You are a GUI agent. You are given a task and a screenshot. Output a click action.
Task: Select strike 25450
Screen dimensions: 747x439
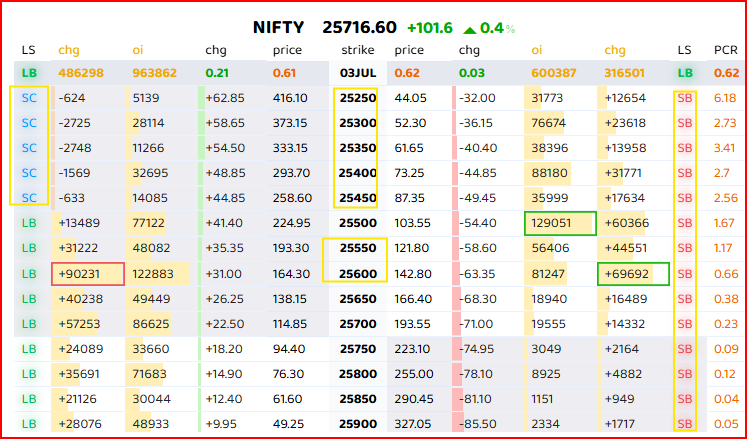(x=358, y=197)
